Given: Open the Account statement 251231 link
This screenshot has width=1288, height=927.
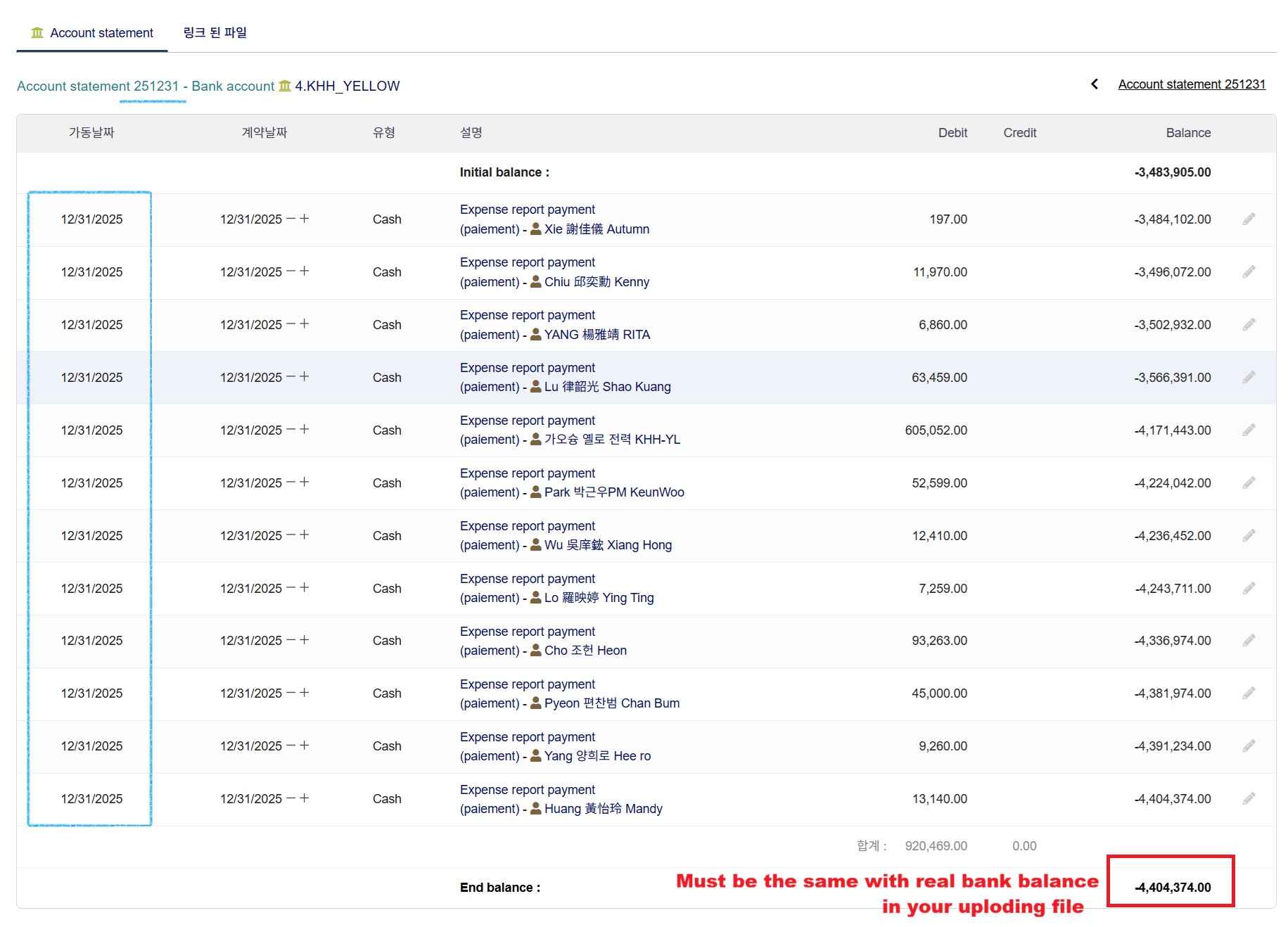Looking at the screenshot, I should point(1192,84).
